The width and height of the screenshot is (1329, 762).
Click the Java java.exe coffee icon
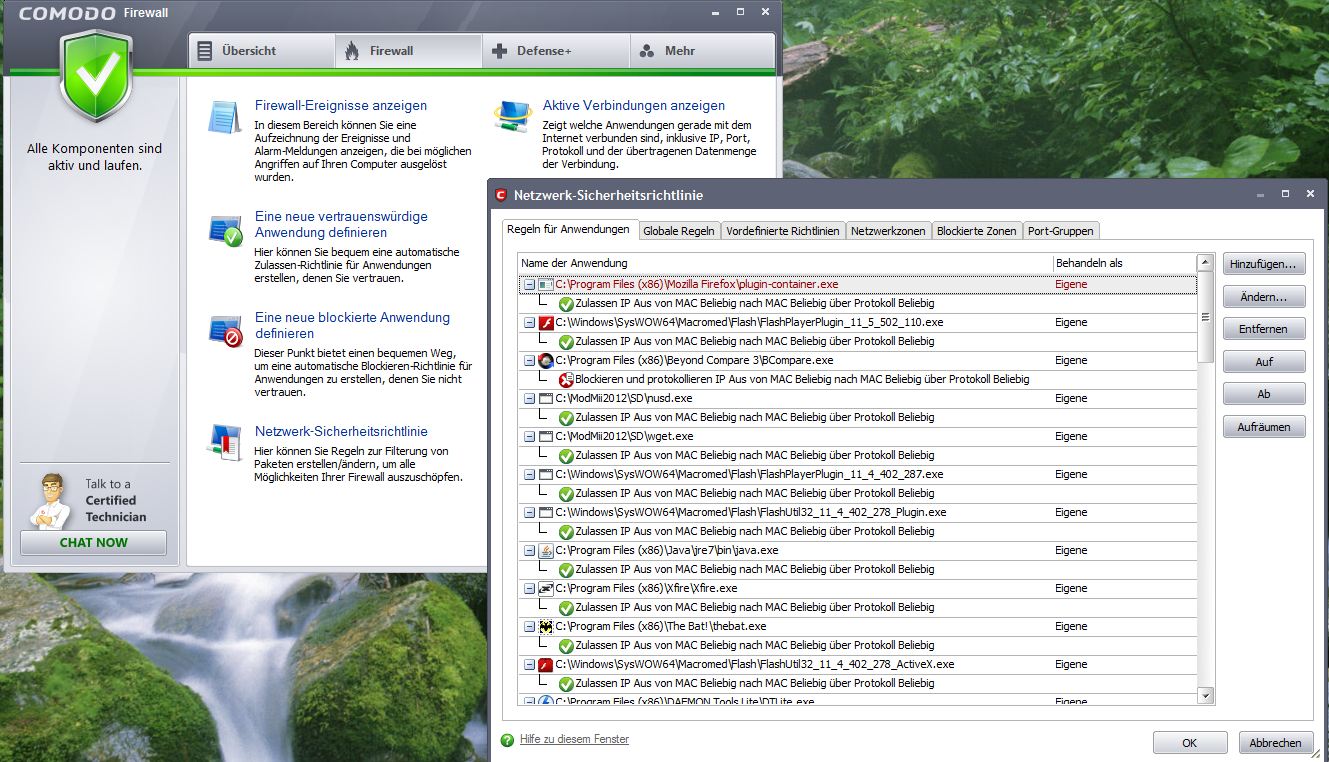point(546,551)
